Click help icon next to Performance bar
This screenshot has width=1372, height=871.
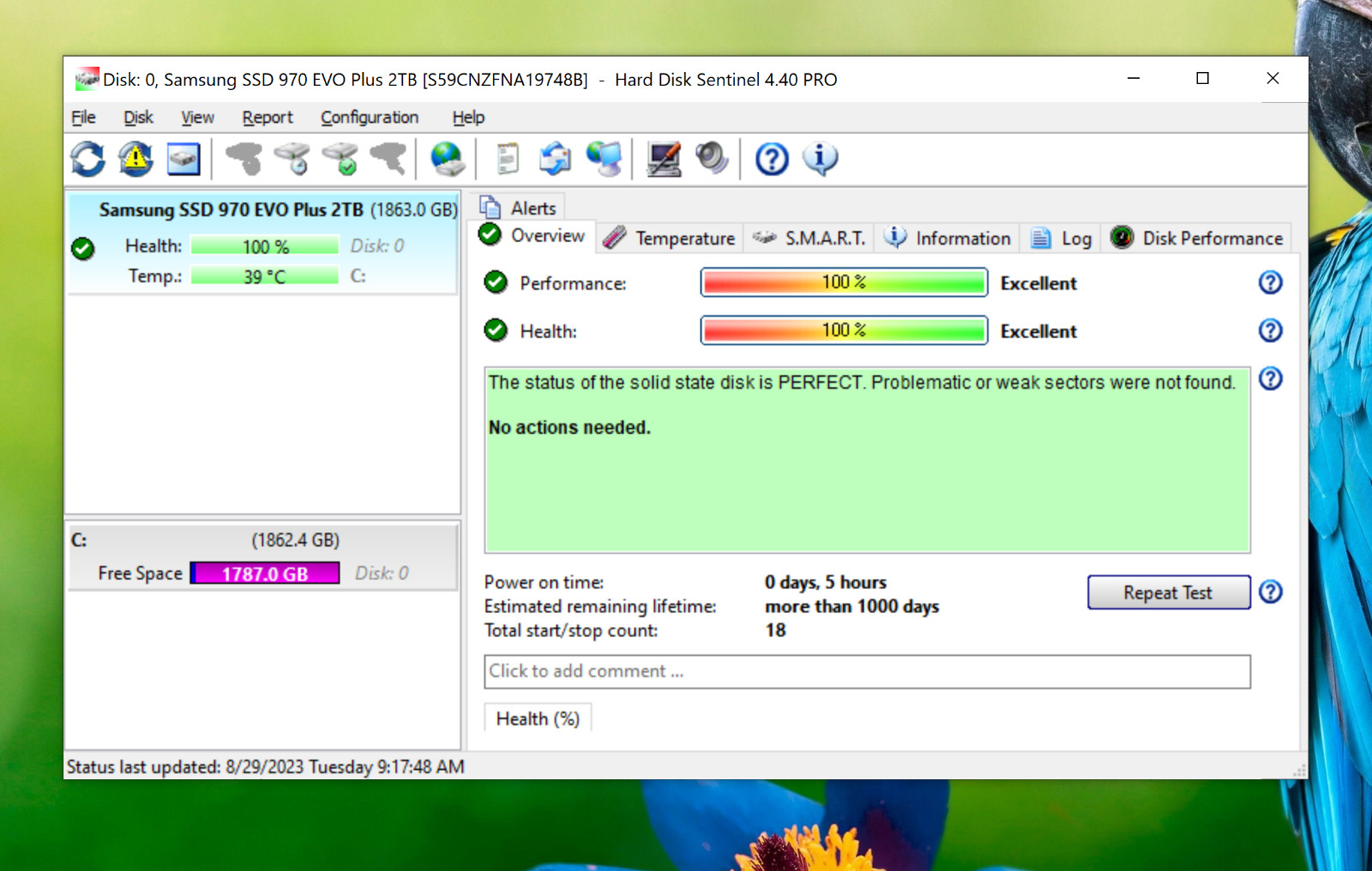coord(1270,282)
